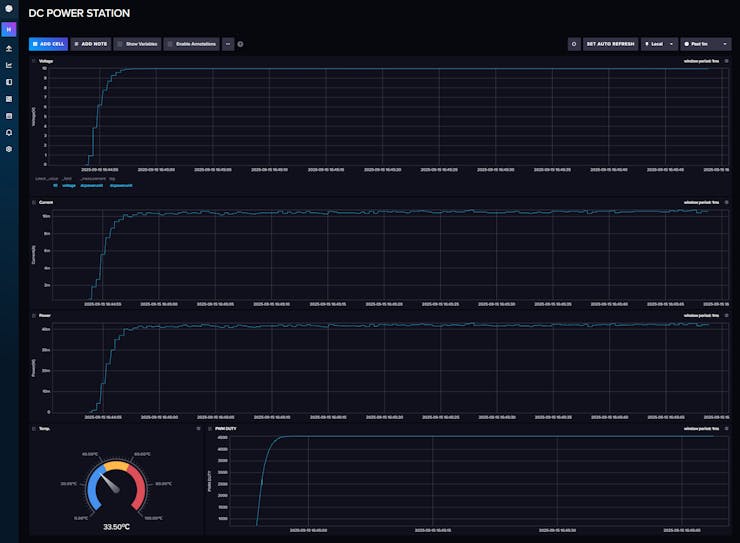This screenshot has height=543, width=740.
Task: Click the DC POWER STATION dashboard title
Action: [x=79, y=14]
